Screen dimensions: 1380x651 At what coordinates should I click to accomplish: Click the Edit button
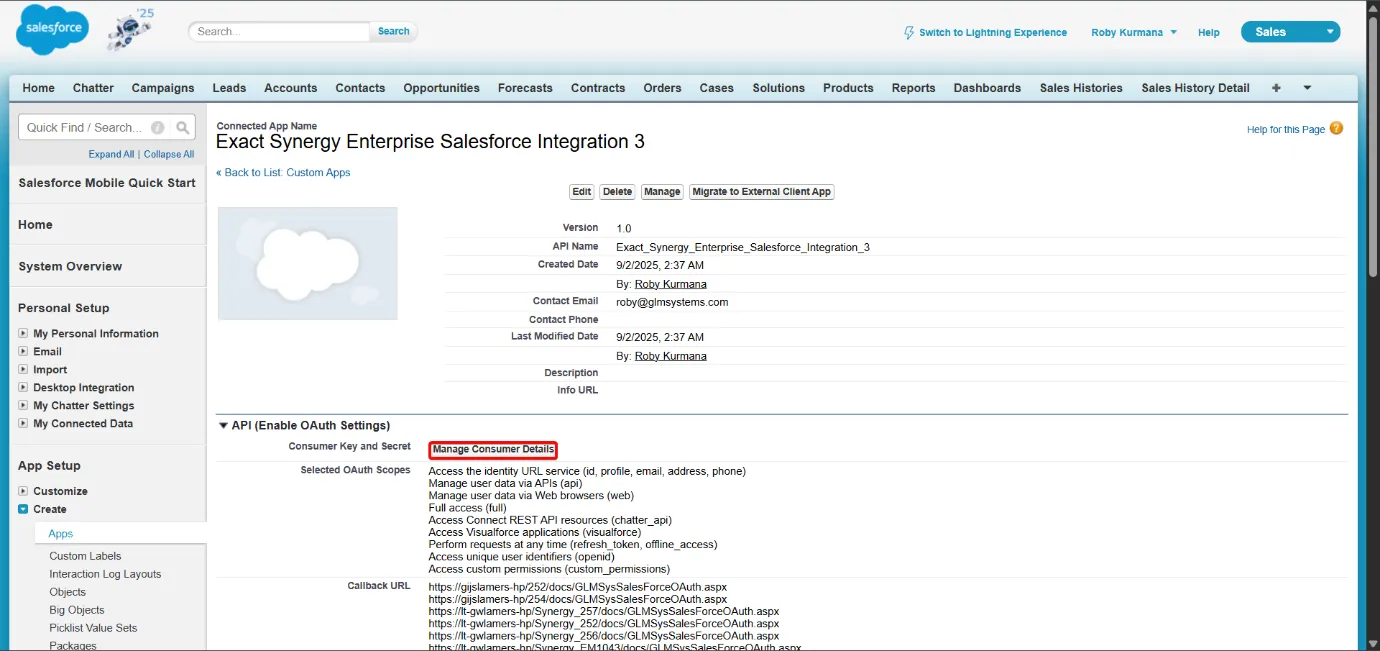tap(582, 191)
